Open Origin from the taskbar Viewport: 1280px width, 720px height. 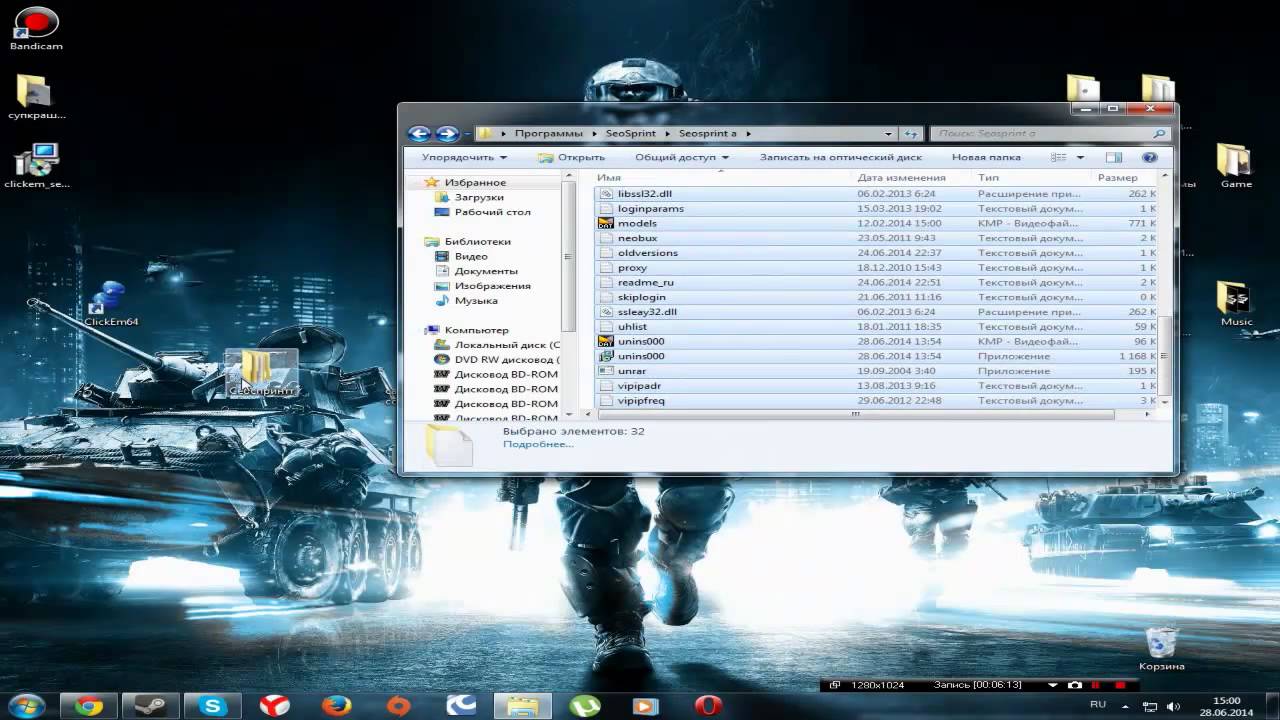(399, 706)
